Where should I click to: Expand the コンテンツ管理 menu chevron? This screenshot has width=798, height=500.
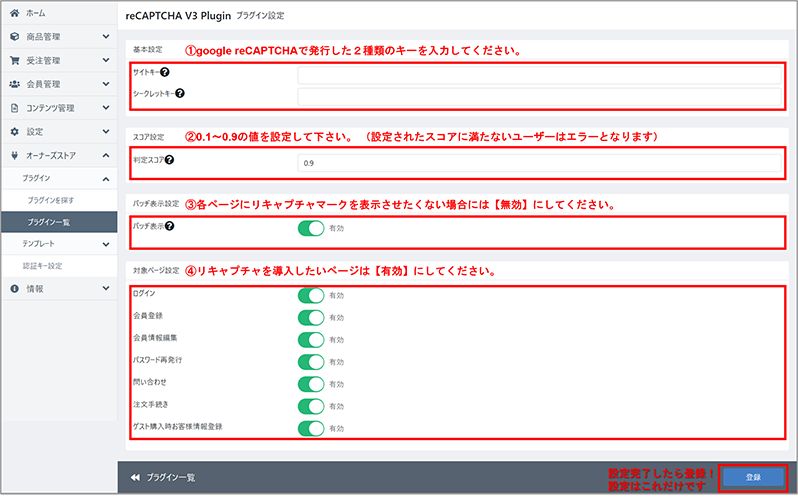pos(106,107)
